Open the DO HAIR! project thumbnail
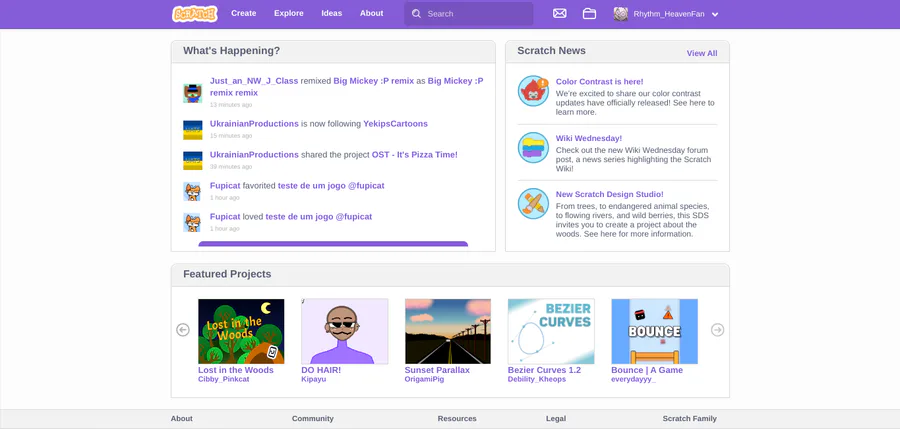 tap(344, 331)
